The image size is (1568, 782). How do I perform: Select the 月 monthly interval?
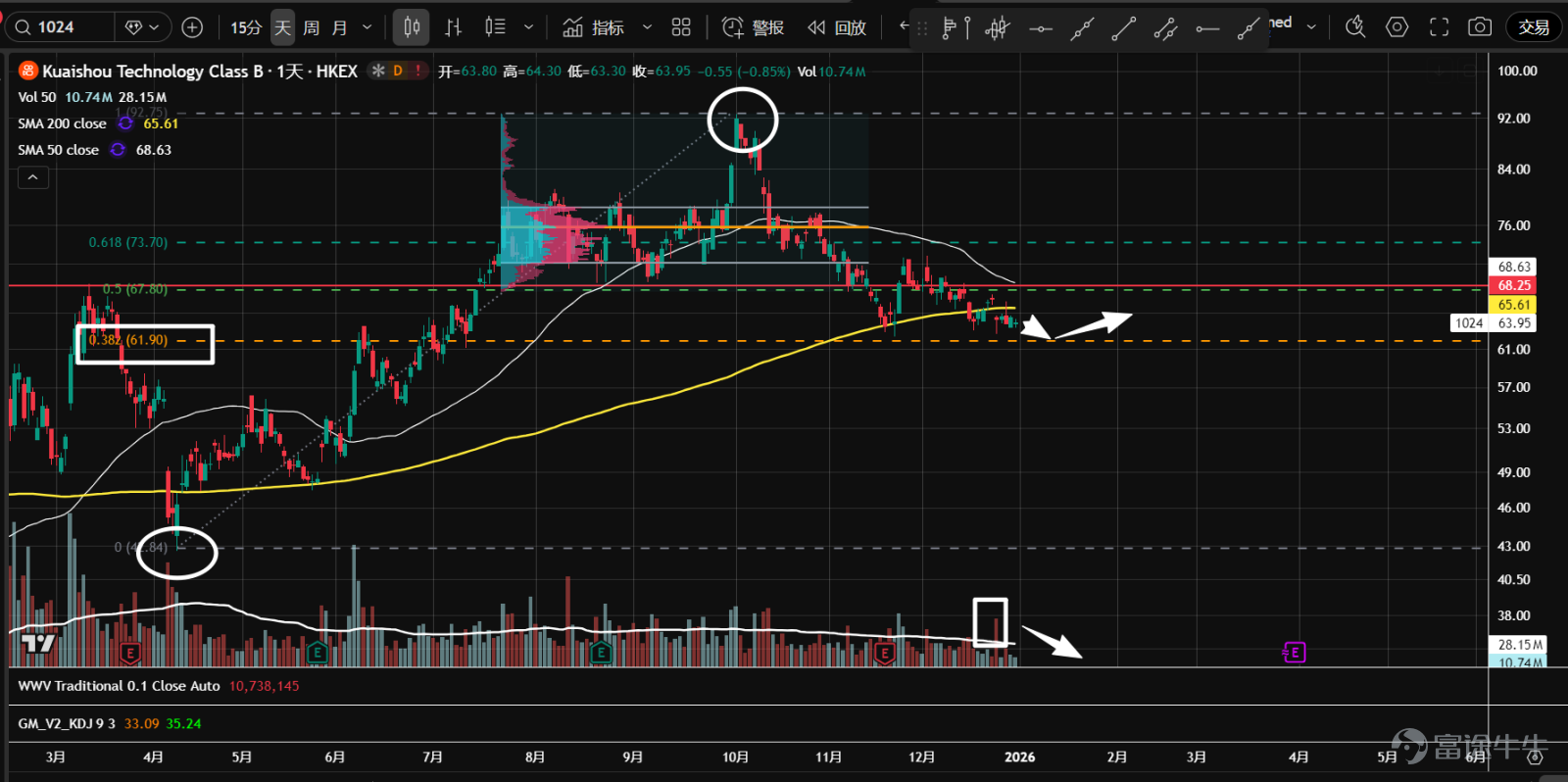click(339, 27)
